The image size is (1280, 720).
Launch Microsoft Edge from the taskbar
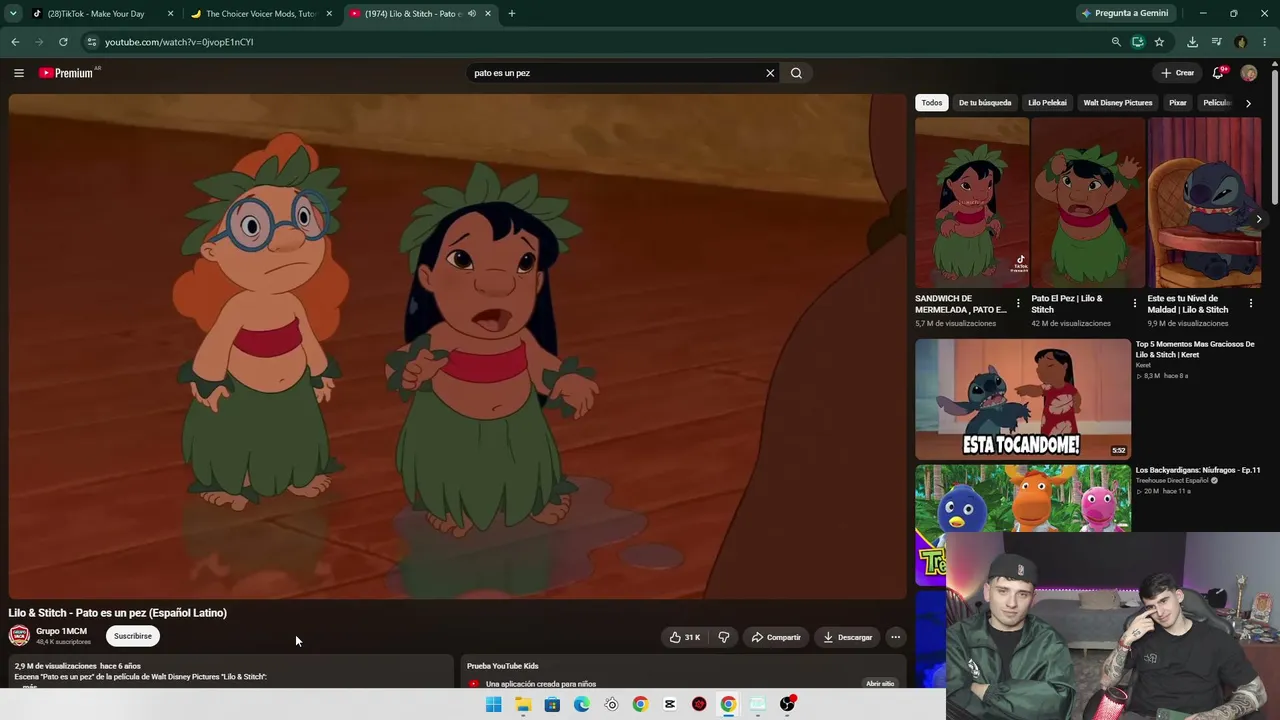pyautogui.click(x=582, y=704)
